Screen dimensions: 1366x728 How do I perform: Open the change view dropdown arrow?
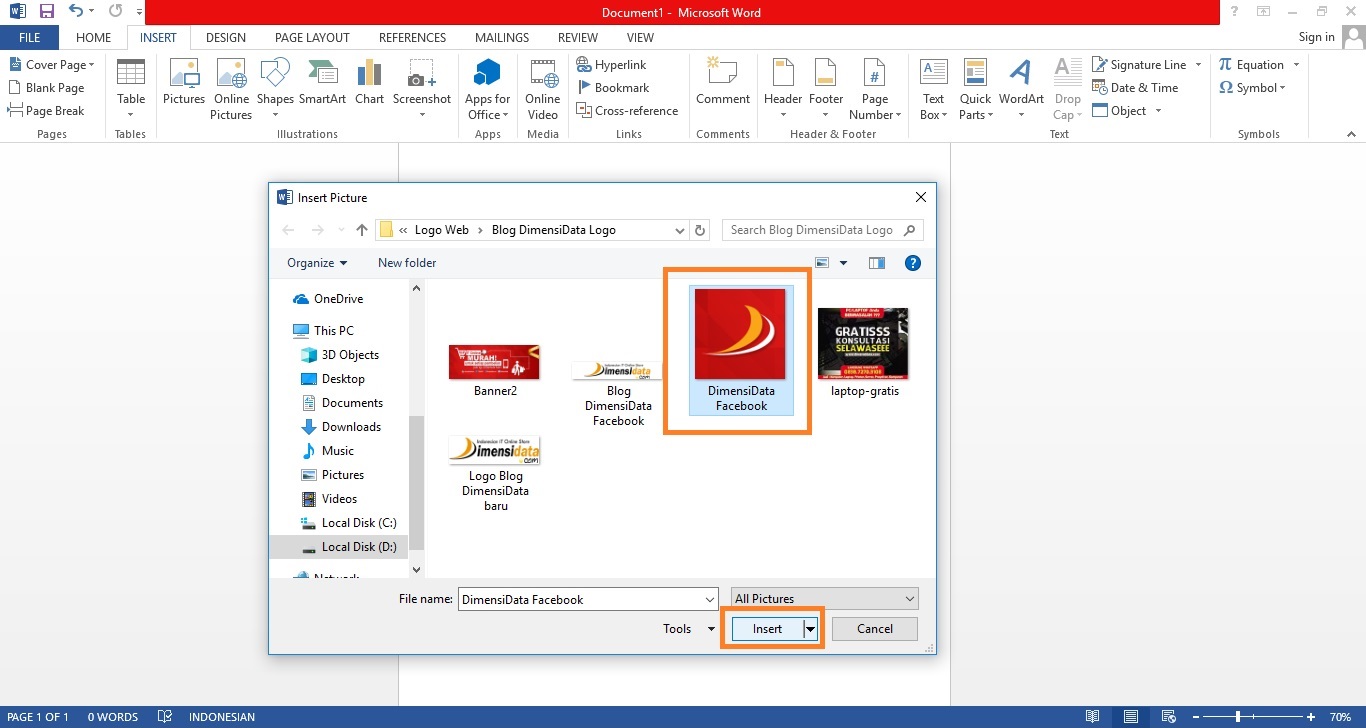tap(844, 263)
